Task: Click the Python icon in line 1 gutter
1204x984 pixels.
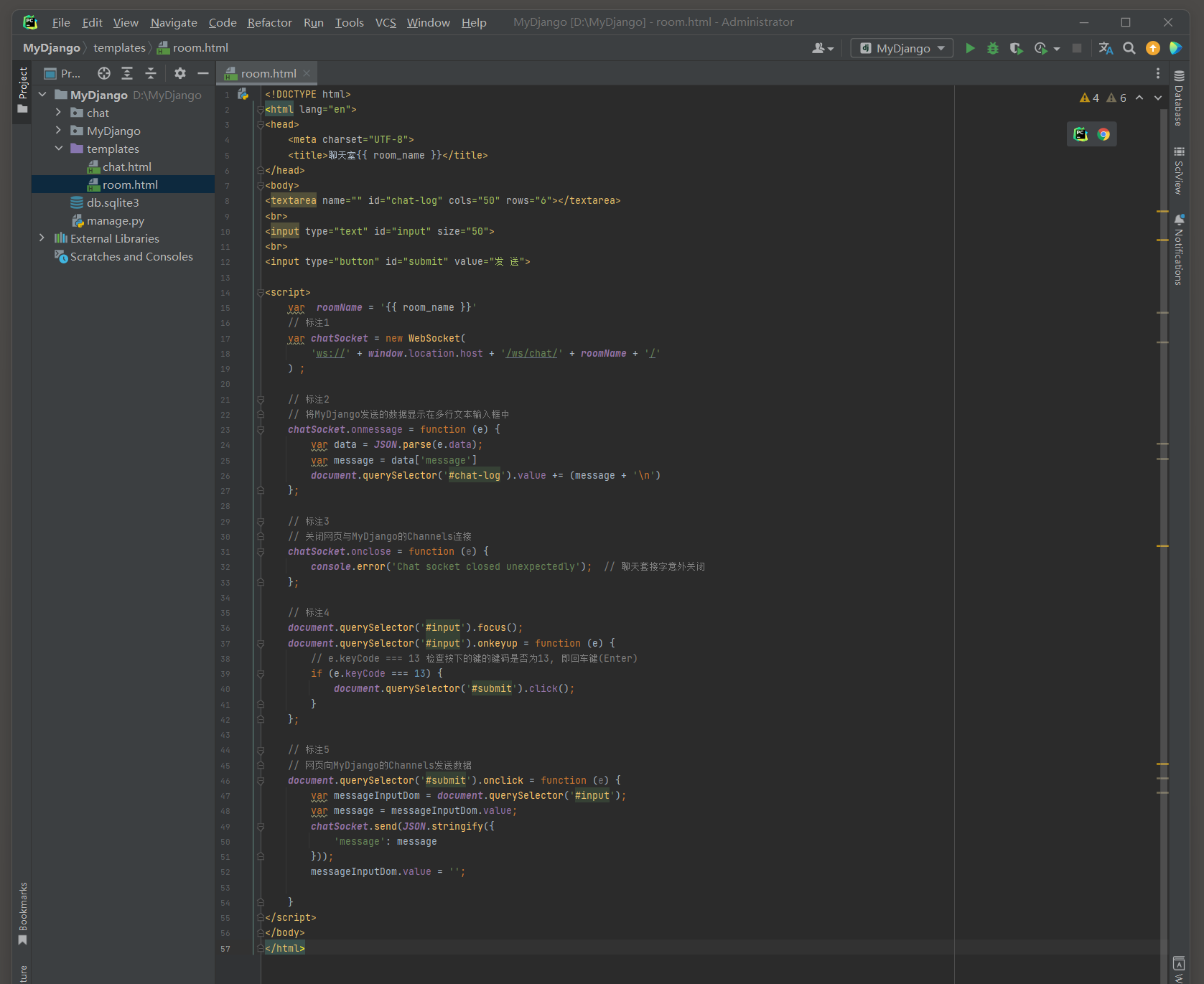Action: tap(243, 94)
